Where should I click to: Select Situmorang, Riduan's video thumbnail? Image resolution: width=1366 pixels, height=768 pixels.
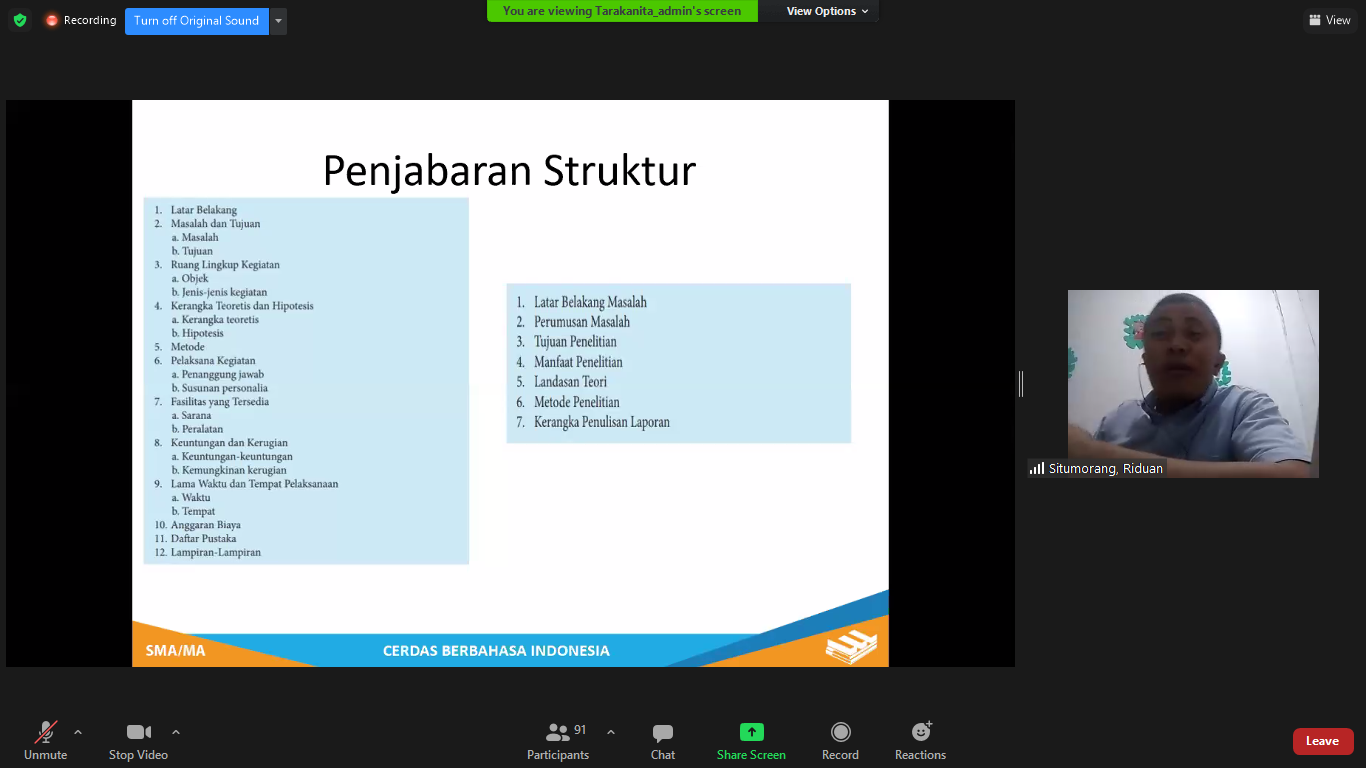click(x=1192, y=383)
